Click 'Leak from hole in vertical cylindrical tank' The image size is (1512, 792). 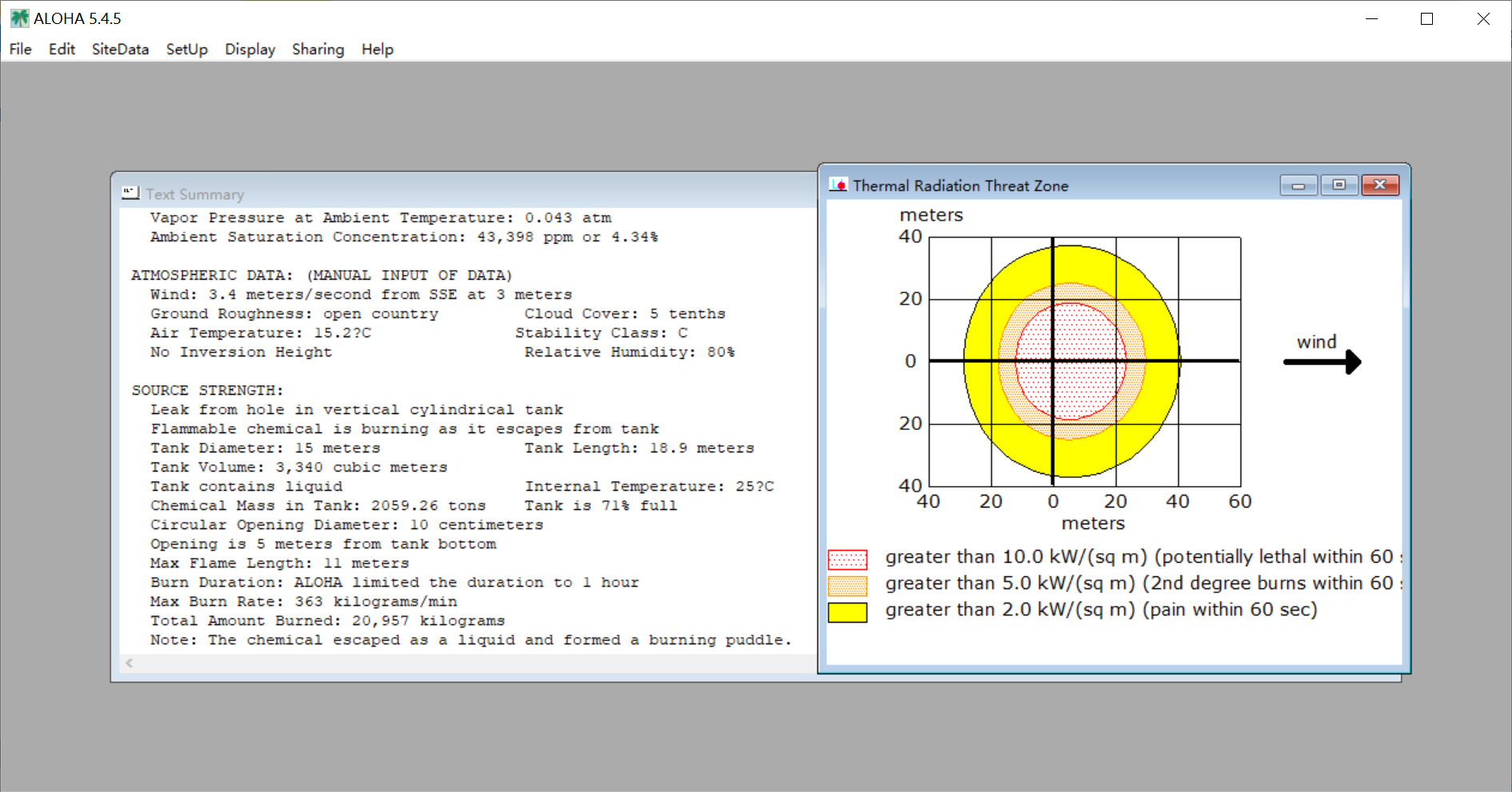coord(356,409)
